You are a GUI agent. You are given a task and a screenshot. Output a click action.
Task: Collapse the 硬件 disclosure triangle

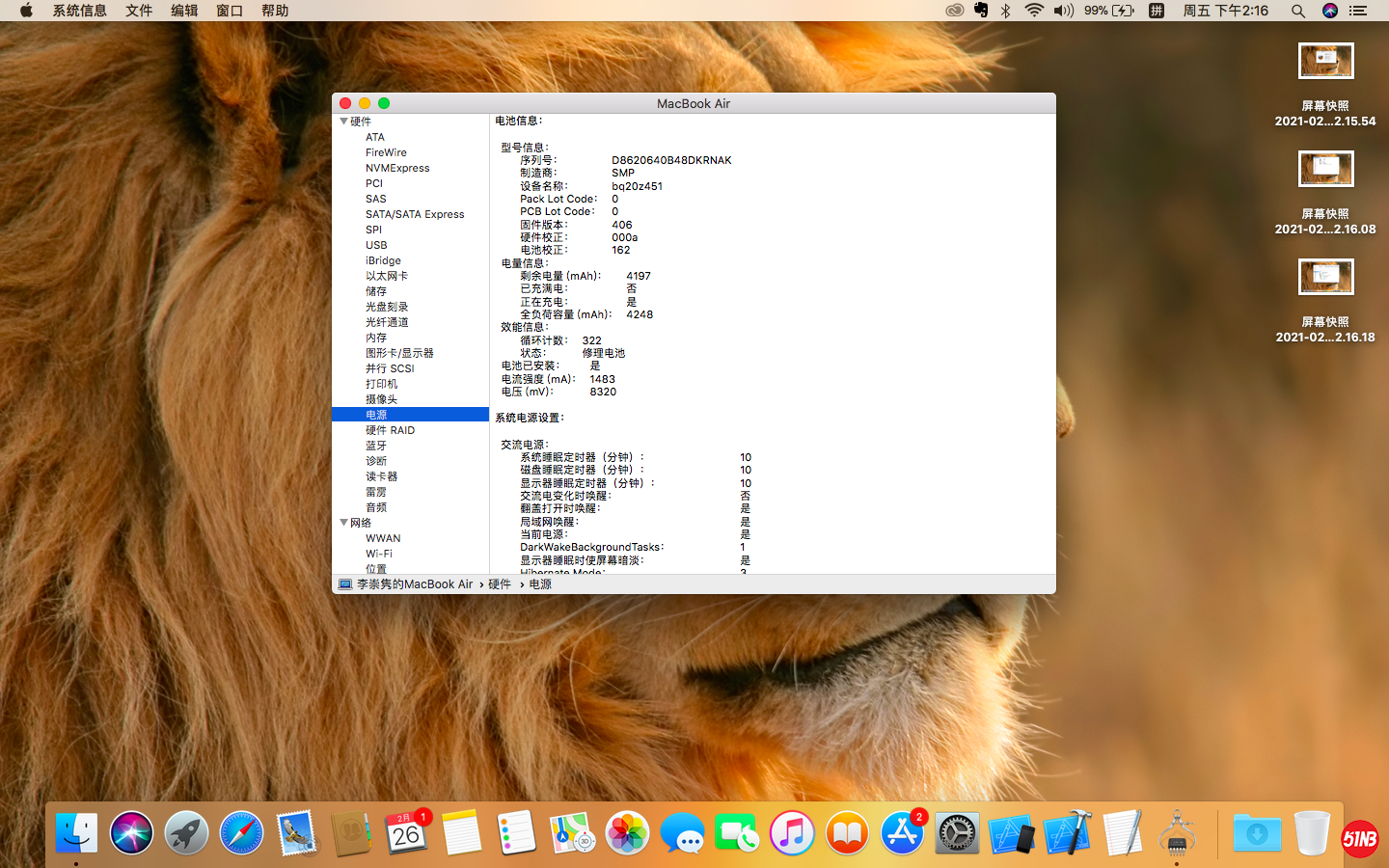343,122
